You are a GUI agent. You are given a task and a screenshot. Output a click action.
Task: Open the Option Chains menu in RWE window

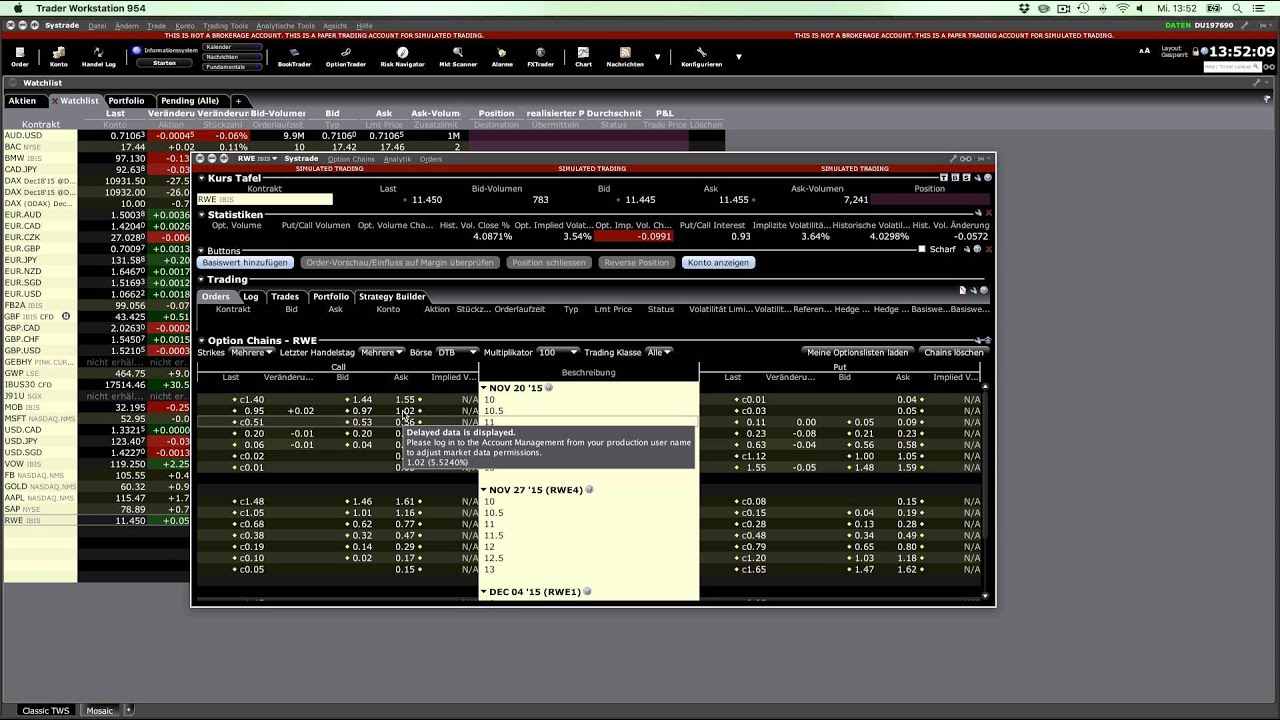tap(351, 159)
